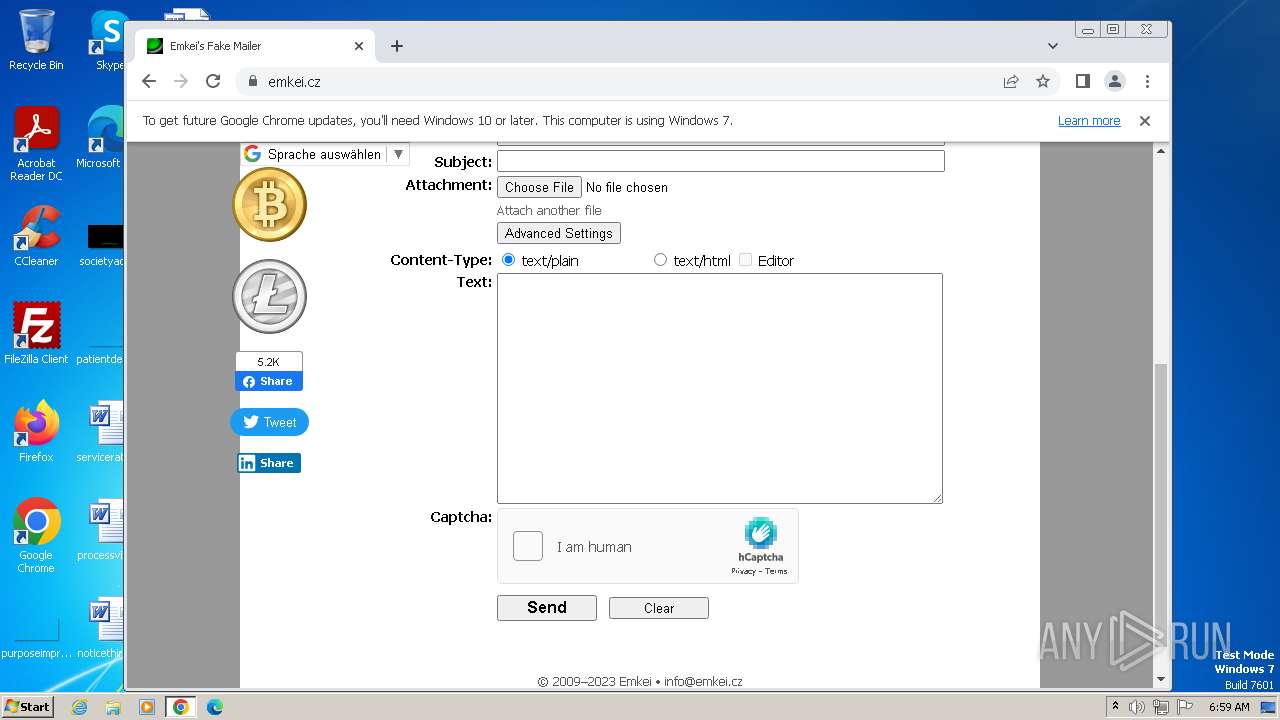
Task: Check the I am human captcha box
Action: point(528,546)
